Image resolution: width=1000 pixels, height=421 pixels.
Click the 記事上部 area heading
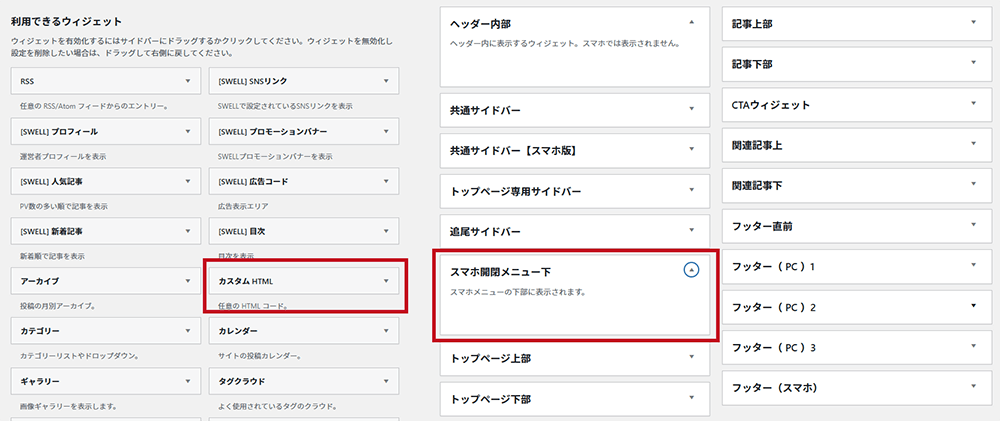[x=752, y=24]
